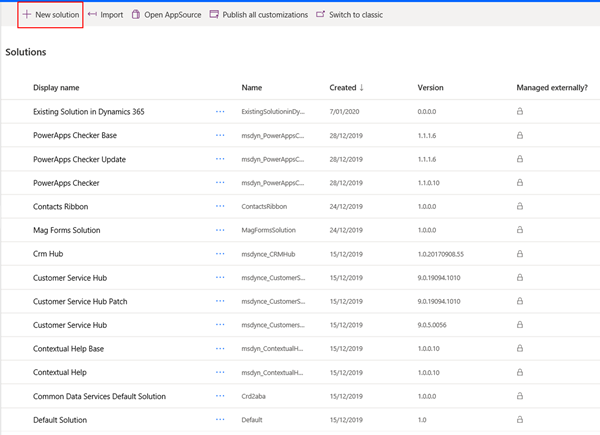Sort by the Display name column header
This screenshot has height=435, width=600.
tap(56, 88)
